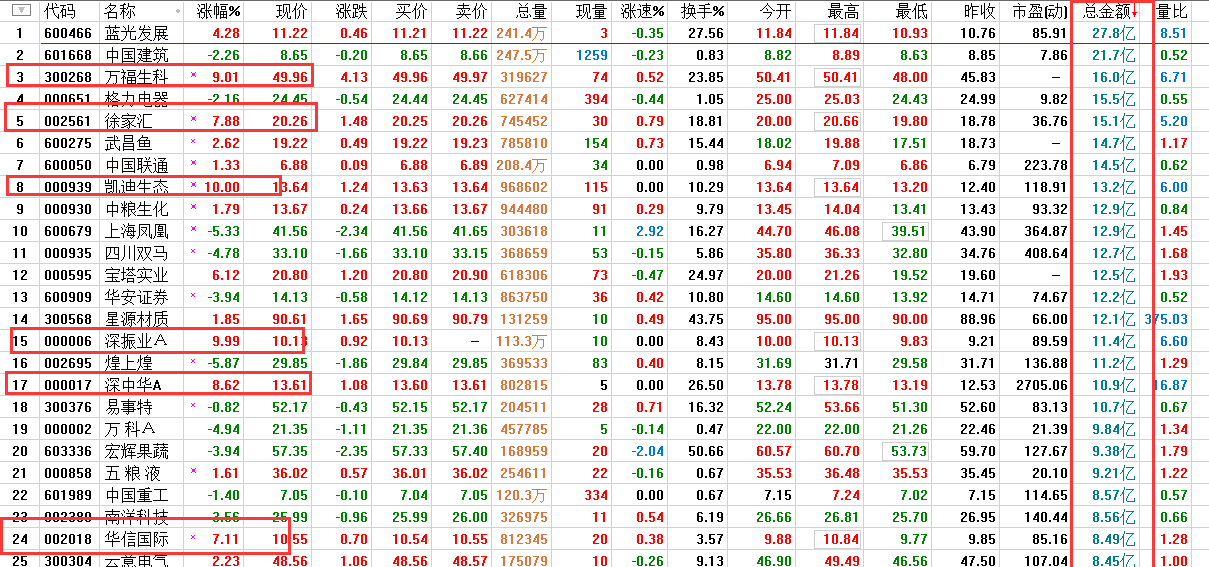Click stock code 601989
Viewport: 1209px width, 567px height.
(x=67, y=495)
